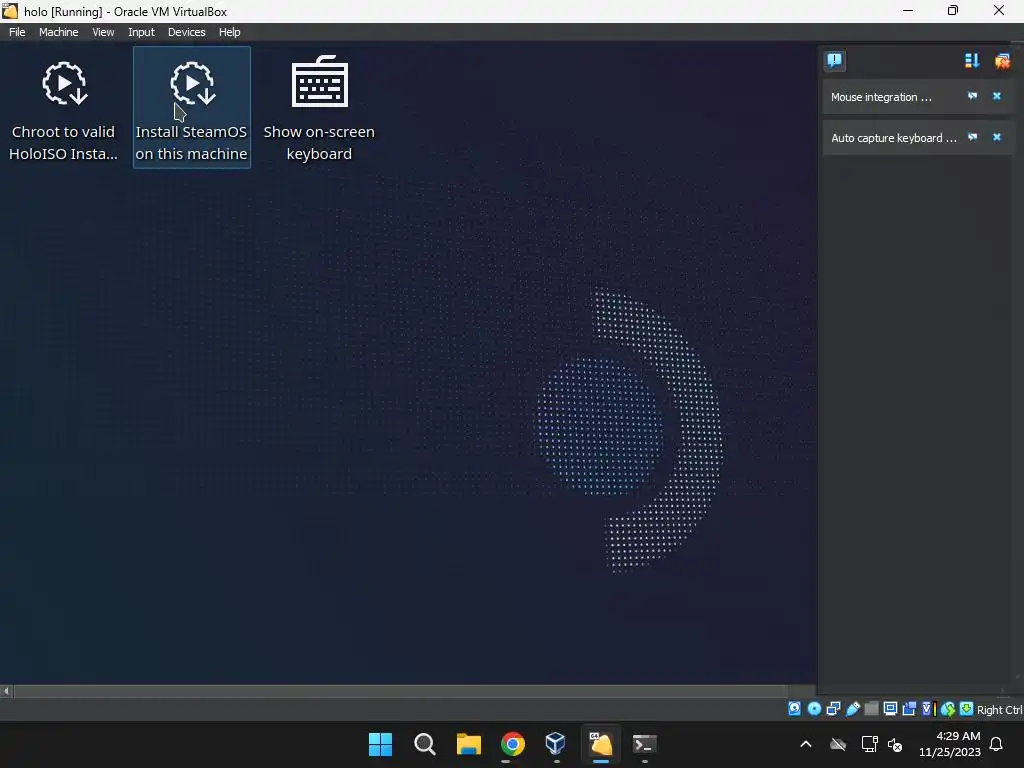The height and width of the screenshot is (768, 1024).
Task: Open the Machine menu
Action: point(58,32)
